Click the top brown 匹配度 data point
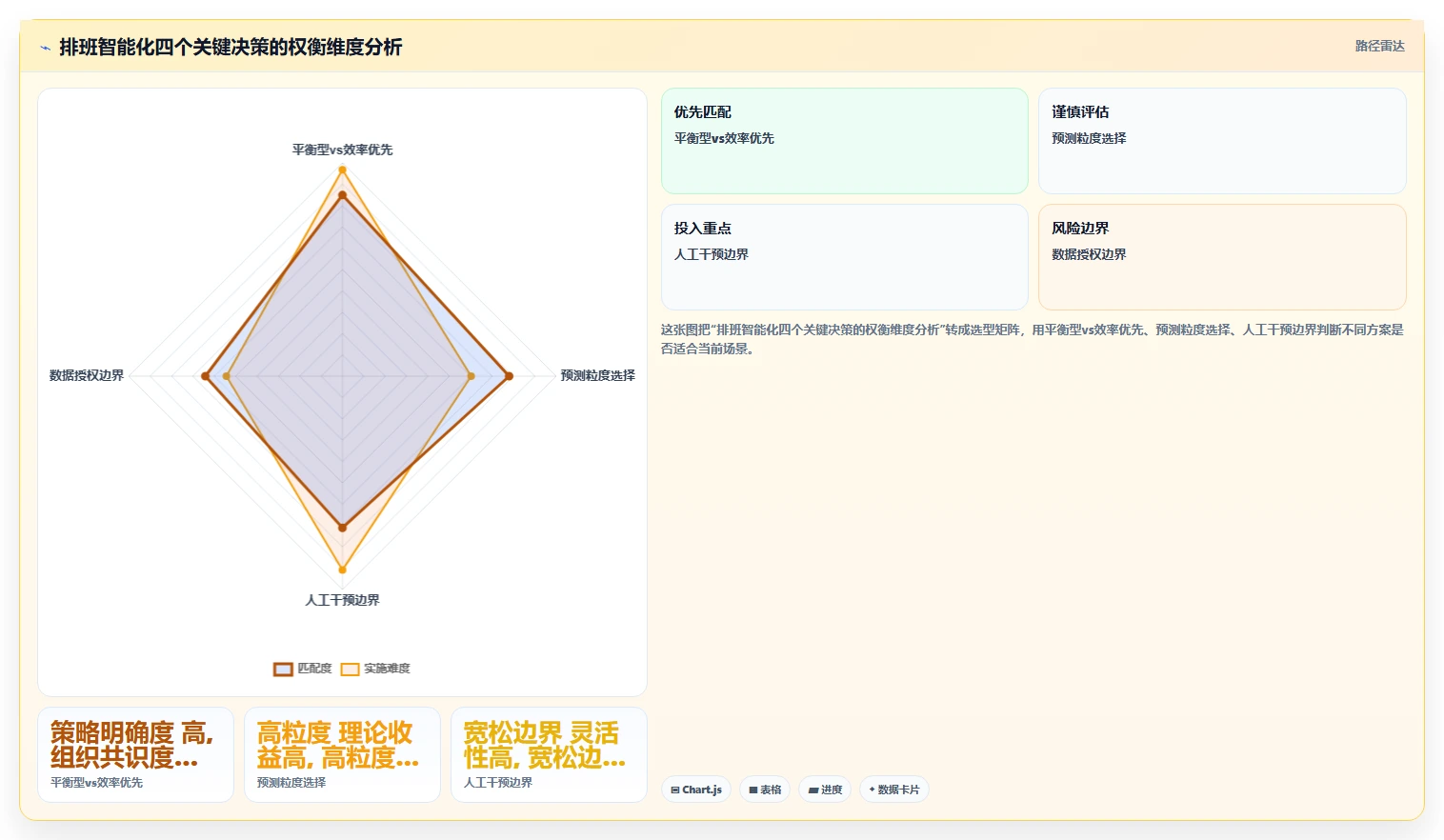 pos(342,195)
